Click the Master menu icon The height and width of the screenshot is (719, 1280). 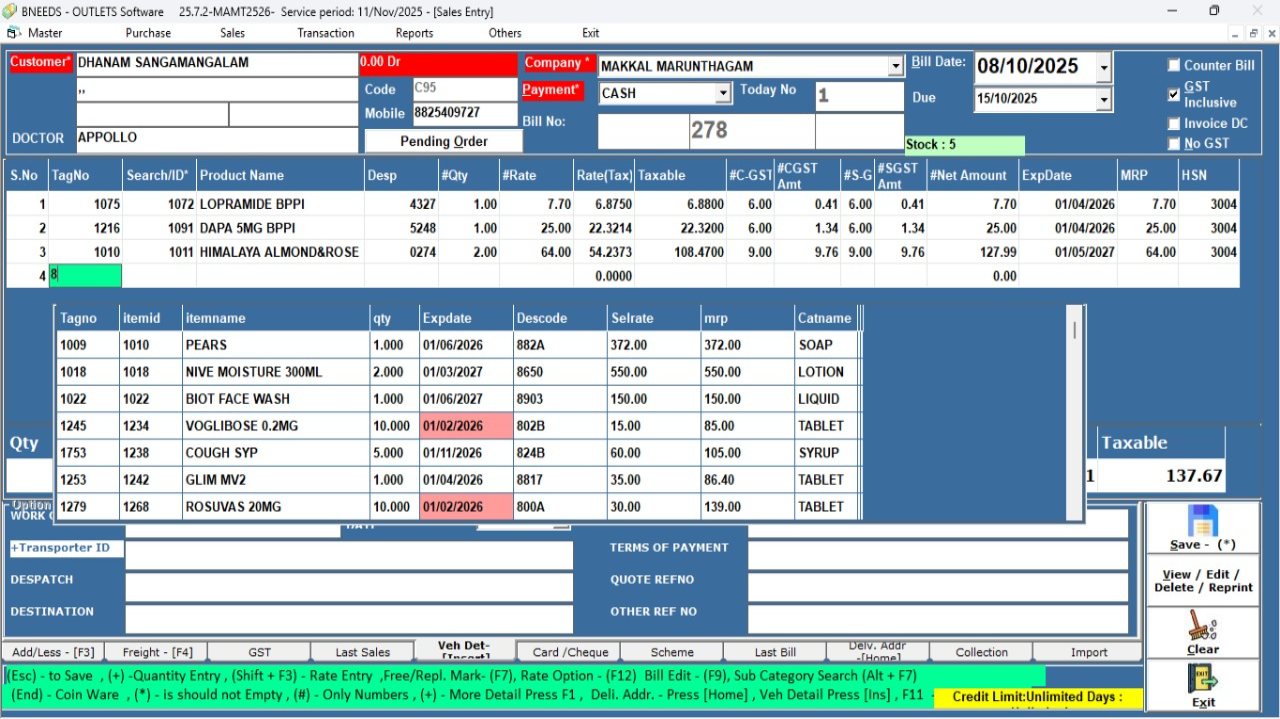click(x=15, y=33)
